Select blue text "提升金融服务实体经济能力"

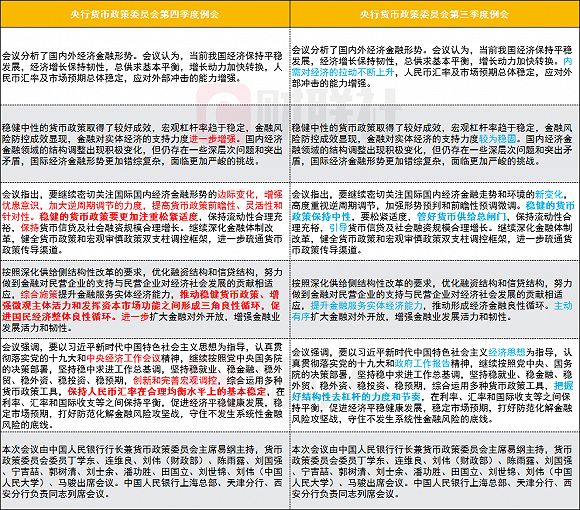coord(367,306)
